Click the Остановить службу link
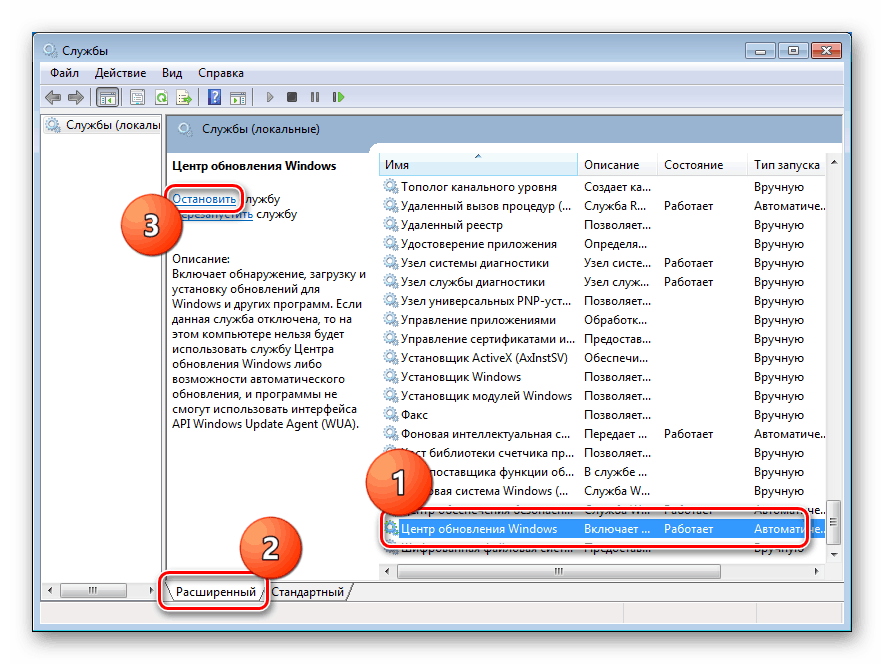 click(x=204, y=199)
